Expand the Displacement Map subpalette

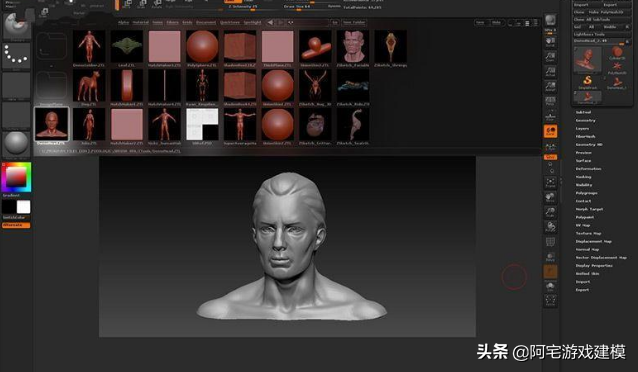[x=593, y=241]
